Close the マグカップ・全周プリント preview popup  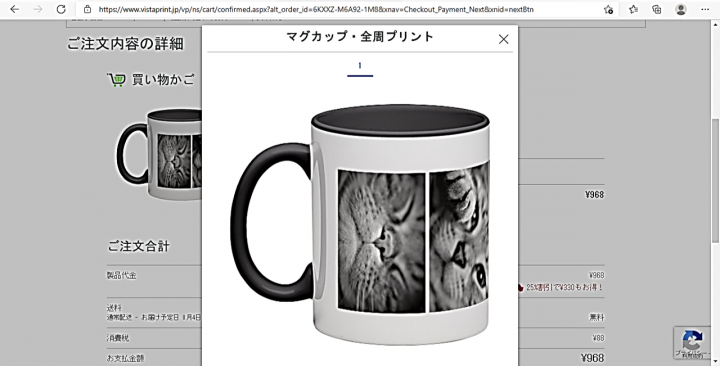tap(503, 39)
